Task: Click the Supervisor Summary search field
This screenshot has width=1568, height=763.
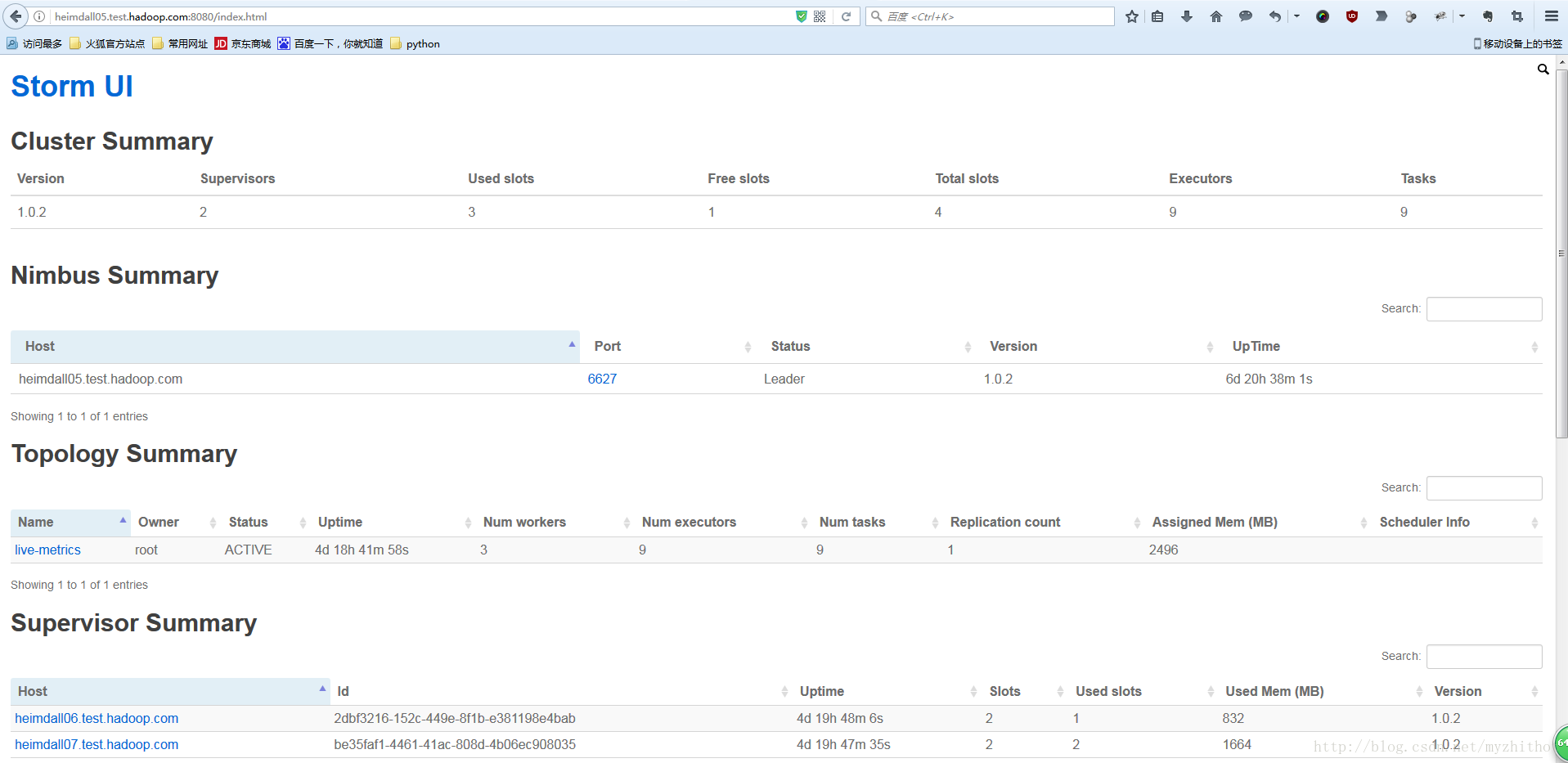Action: click(x=1484, y=657)
